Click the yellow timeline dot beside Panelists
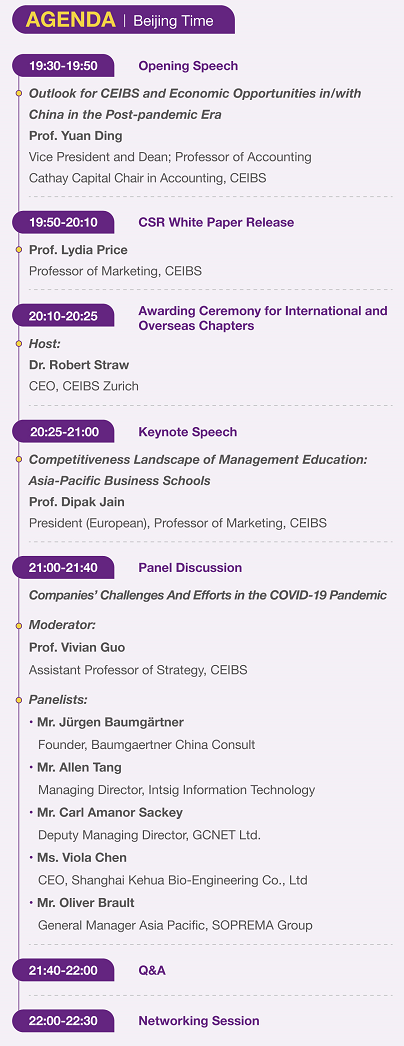Image resolution: width=404 pixels, height=1046 pixels. point(19,699)
